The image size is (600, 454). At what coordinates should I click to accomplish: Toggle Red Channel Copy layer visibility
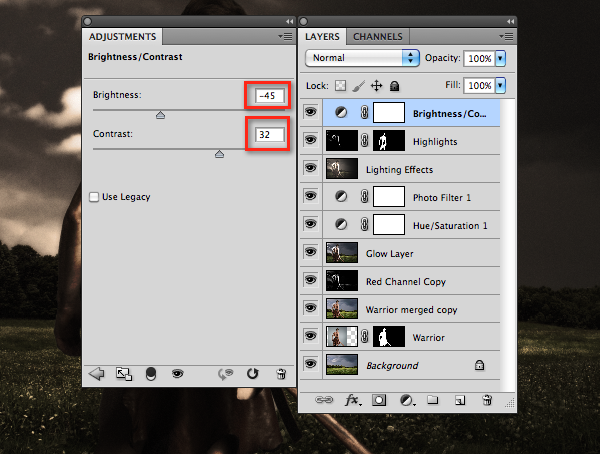(x=310, y=280)
